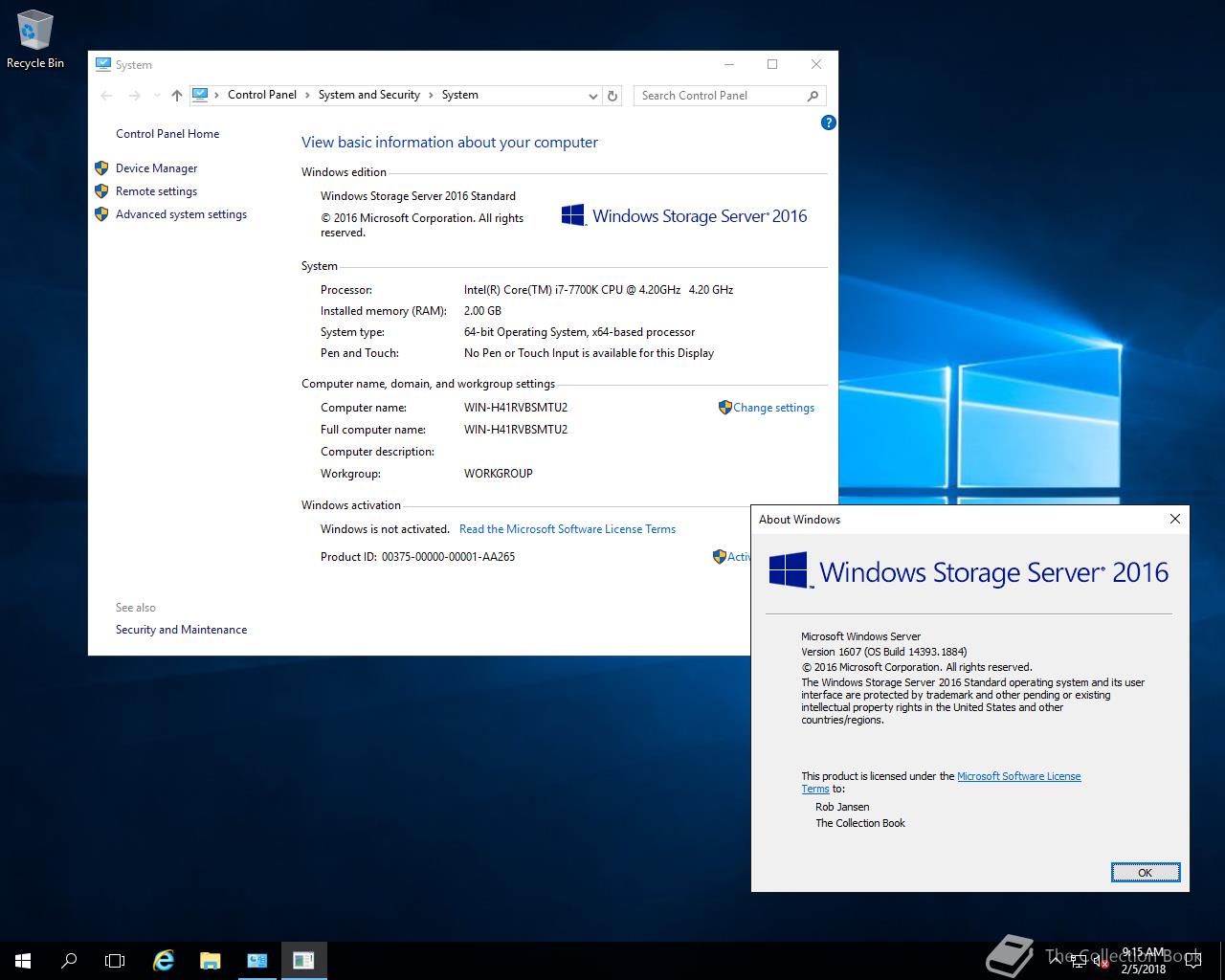Close the About Windows dialog
Screen dimensions: 1225x980
coord(1175,519)
